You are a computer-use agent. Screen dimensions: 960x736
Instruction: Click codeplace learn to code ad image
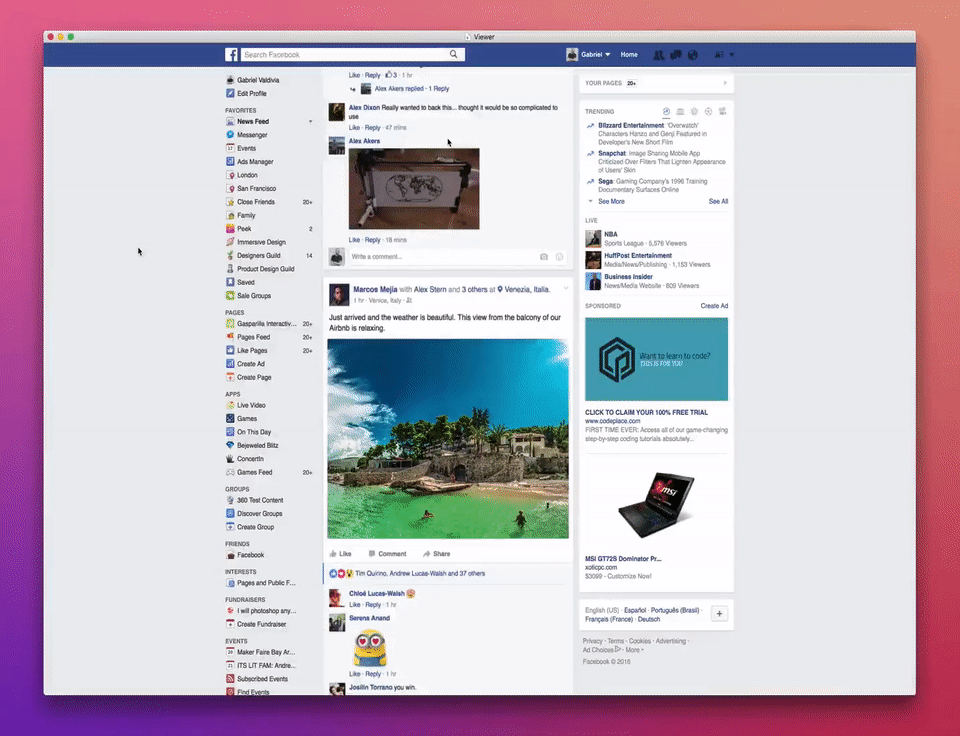pos(656,359)
